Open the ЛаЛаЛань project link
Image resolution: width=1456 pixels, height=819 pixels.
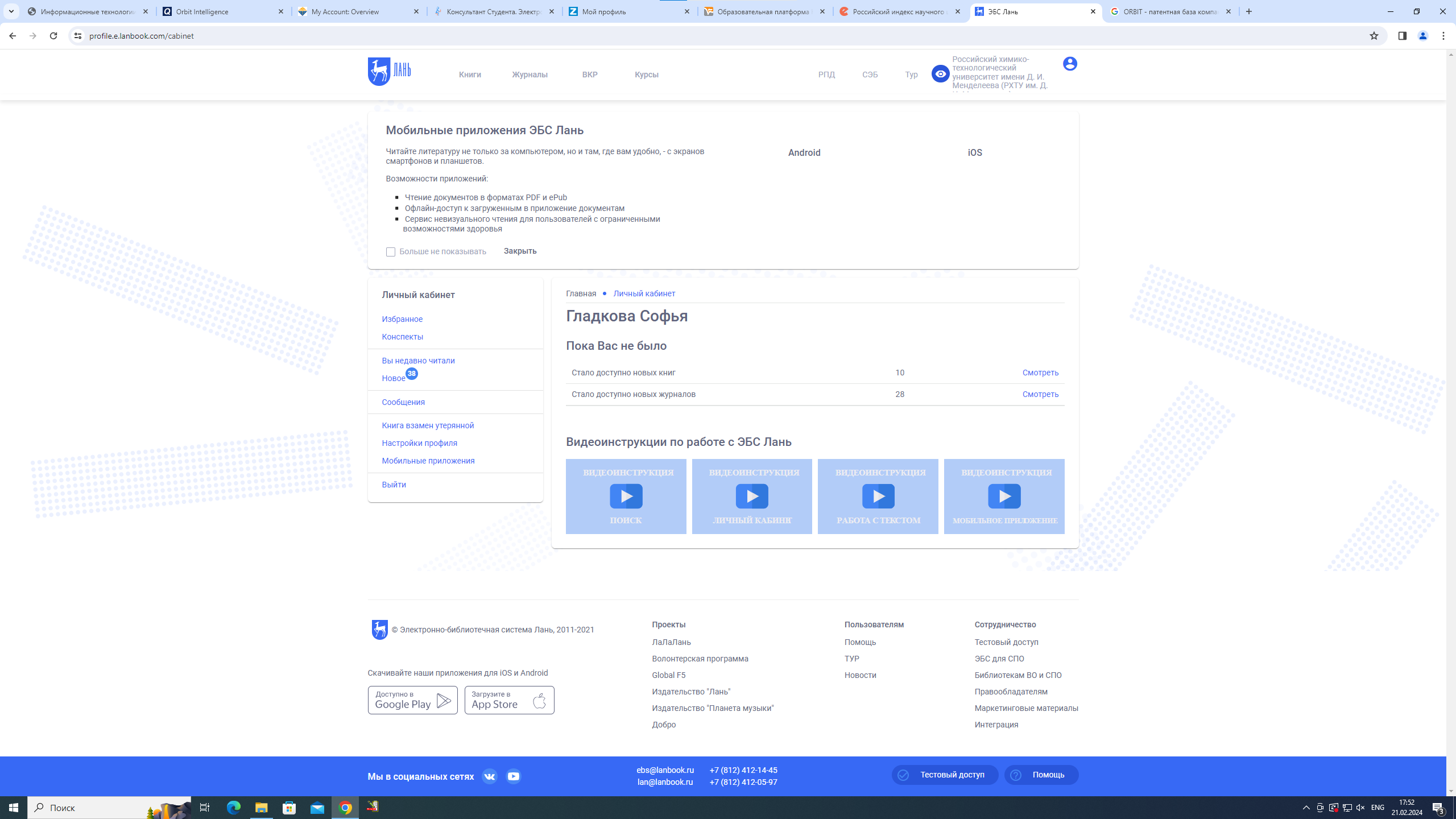(671, 642)
